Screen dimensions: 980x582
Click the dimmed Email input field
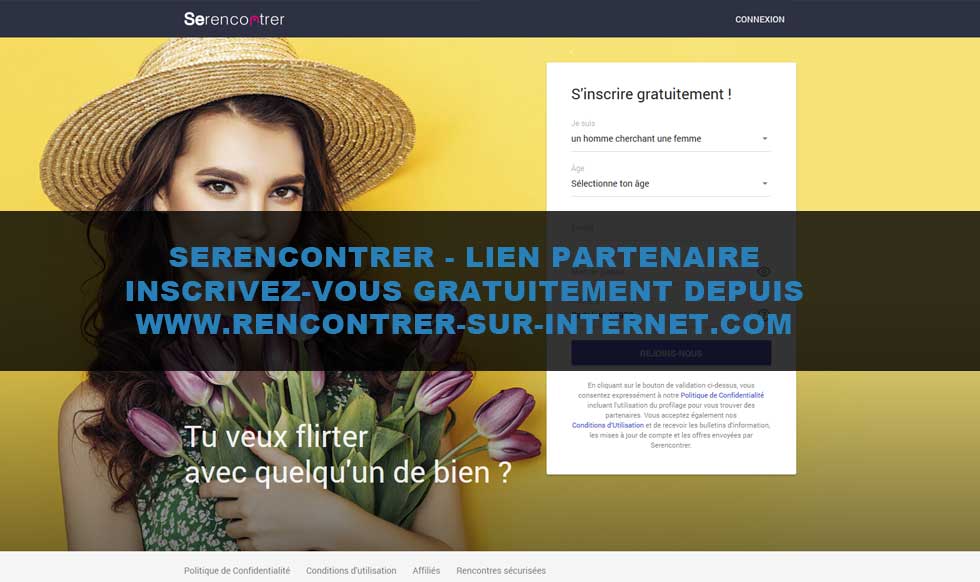coord(671,234)
